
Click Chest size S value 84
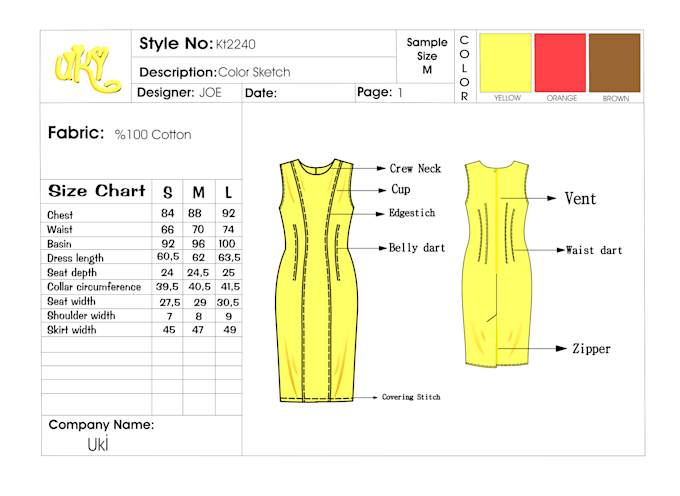[167, 213]
